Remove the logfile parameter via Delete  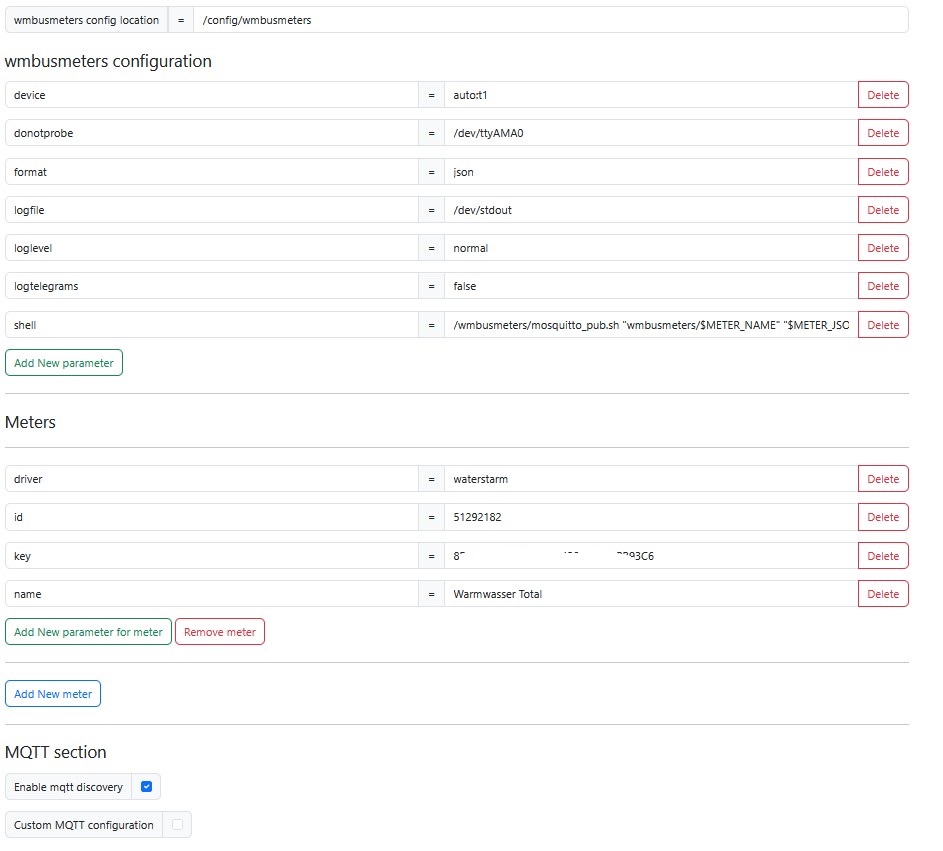point(882,210)
